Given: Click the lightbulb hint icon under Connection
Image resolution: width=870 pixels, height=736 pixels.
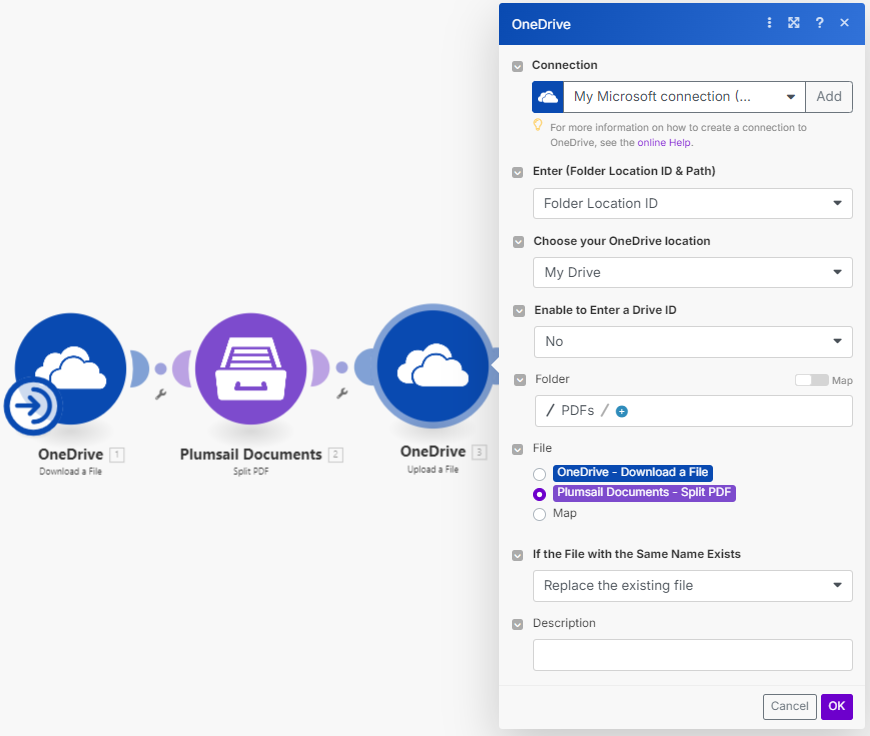Looking at the screenshot, I should pyautogui.click(x=538, y=125).
